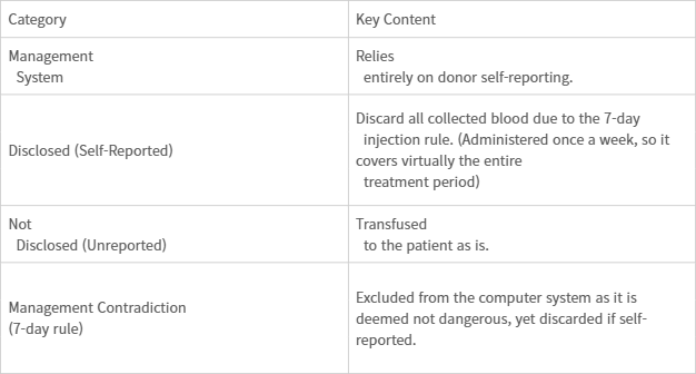This screenshot has width=696, height=374.
Task: Click the word 'Not' in third row
Action: [x=20, y=224]
